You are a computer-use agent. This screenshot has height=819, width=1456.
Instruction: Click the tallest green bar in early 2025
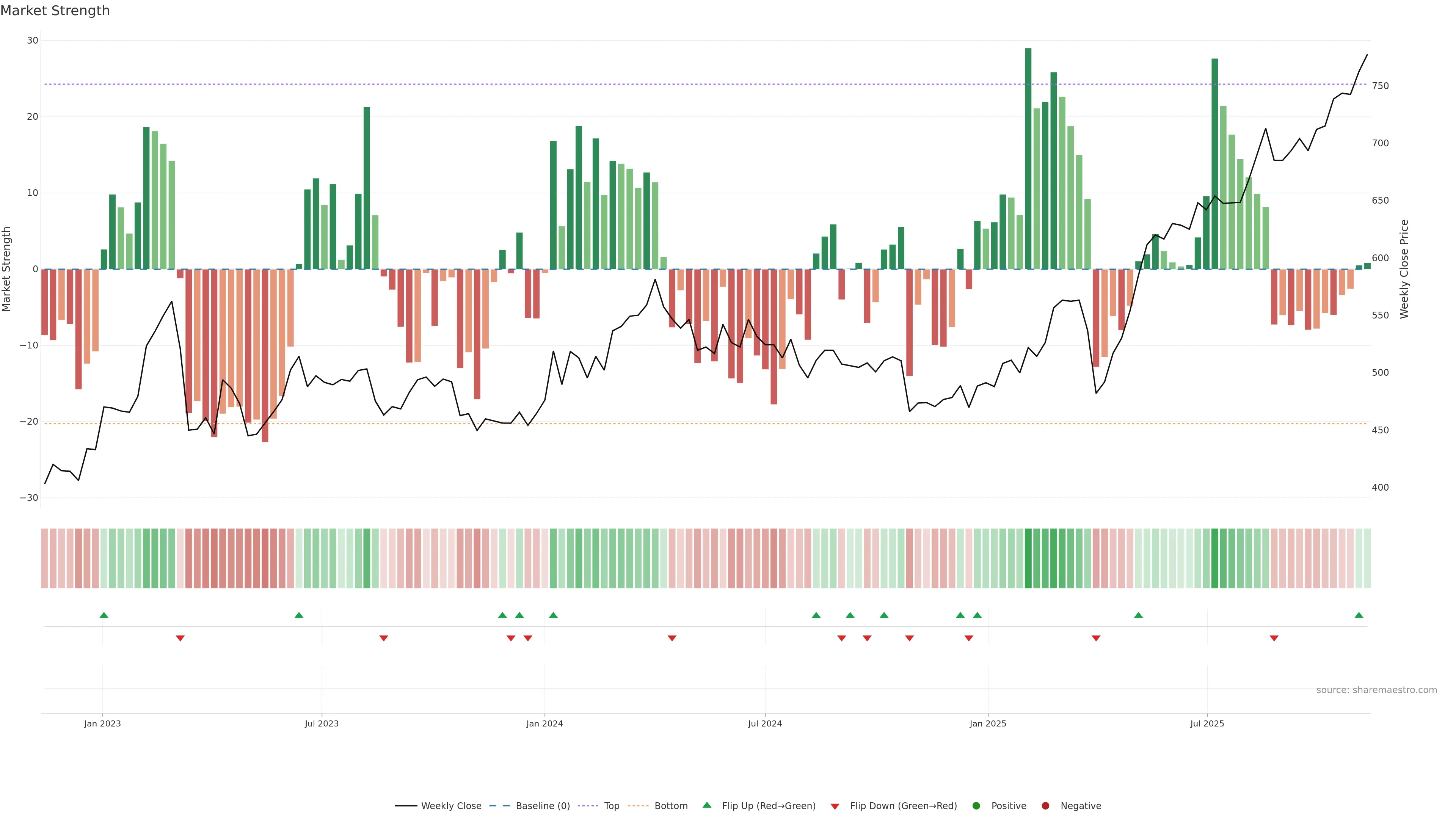[x=1028, y=158]
